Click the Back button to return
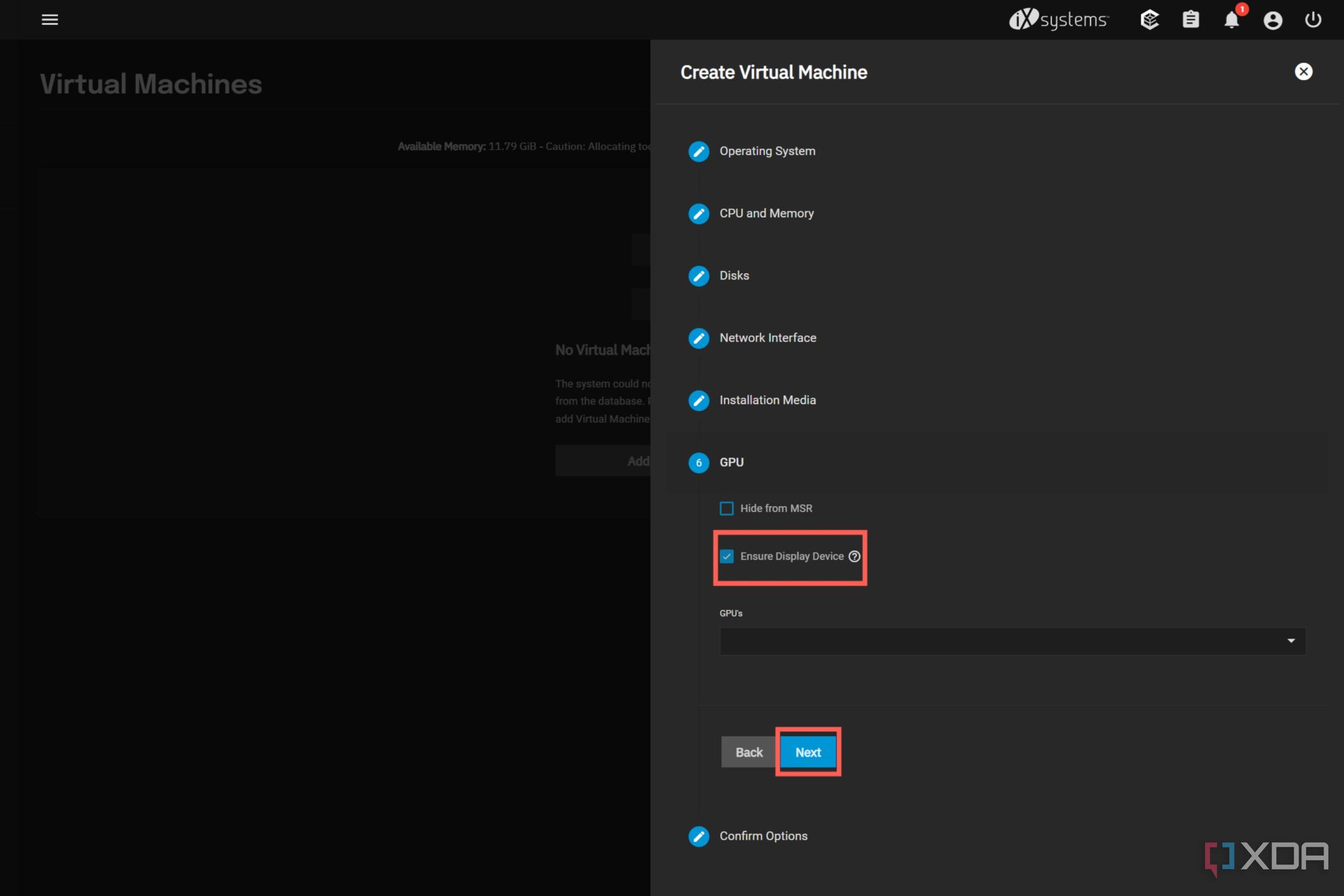 click(x=749, y=752)
